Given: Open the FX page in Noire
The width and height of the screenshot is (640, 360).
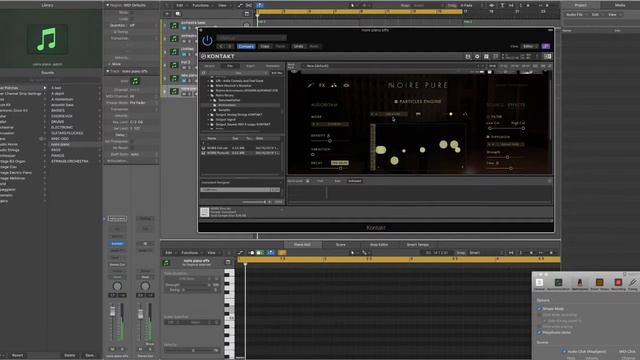Looking at the screenshot, I should tap(322, 85).
